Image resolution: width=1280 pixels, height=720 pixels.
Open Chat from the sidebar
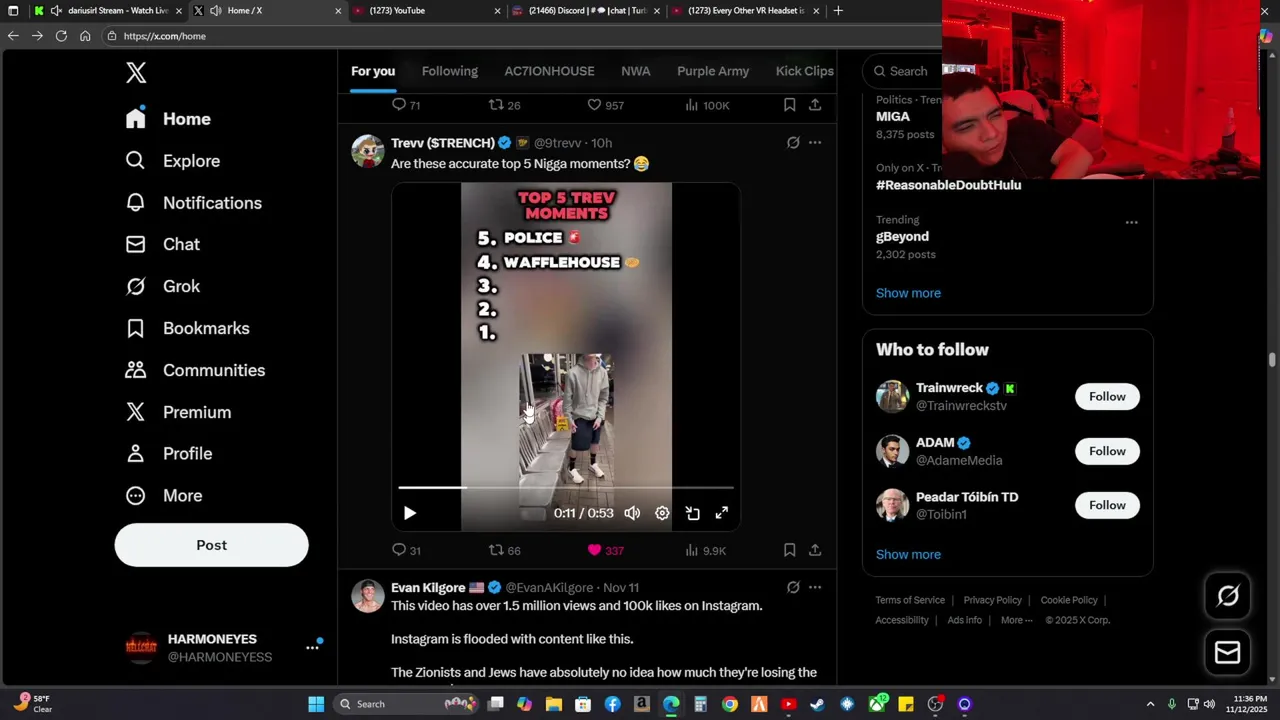(162, 244)
